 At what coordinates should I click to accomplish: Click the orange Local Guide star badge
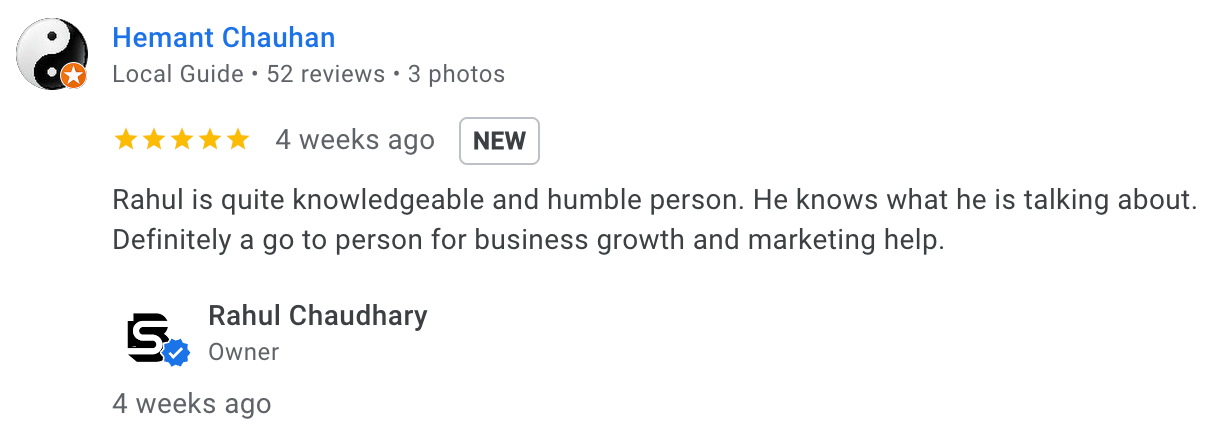73,75
